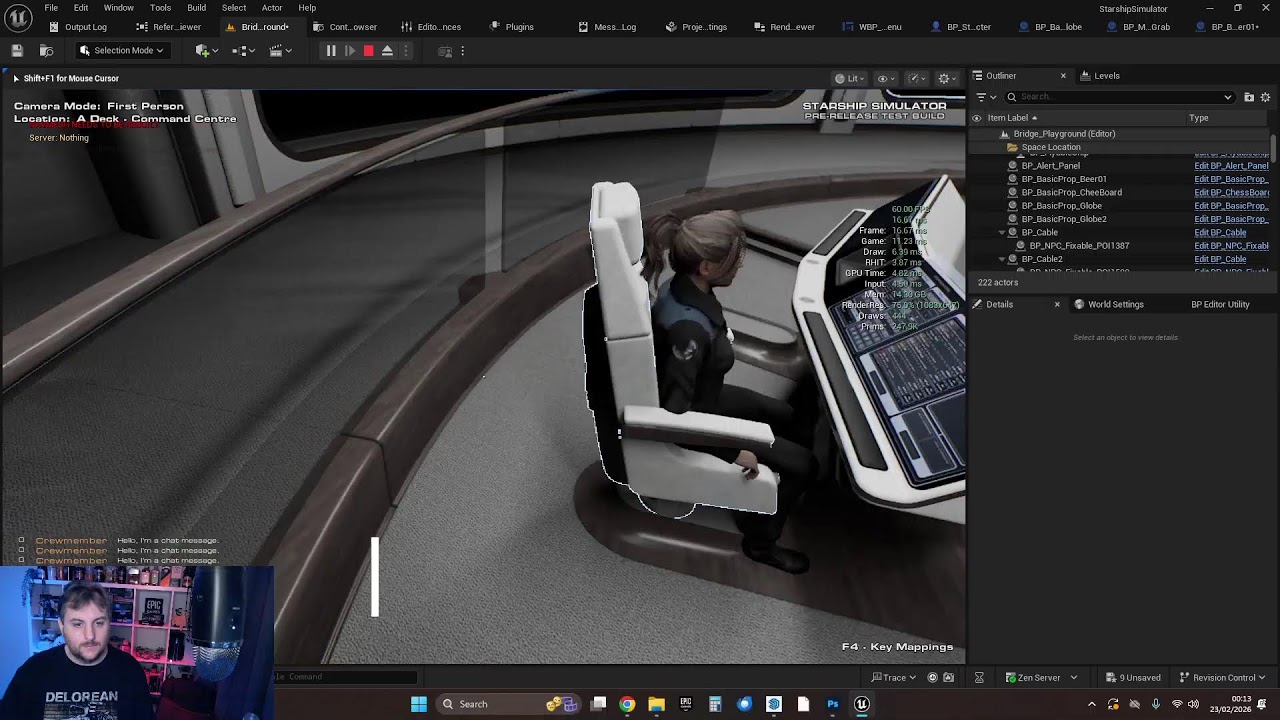This screenshot has width=1280, height=720.
Task: Open File Explorer from taskbar
Action: click(656, 704)
